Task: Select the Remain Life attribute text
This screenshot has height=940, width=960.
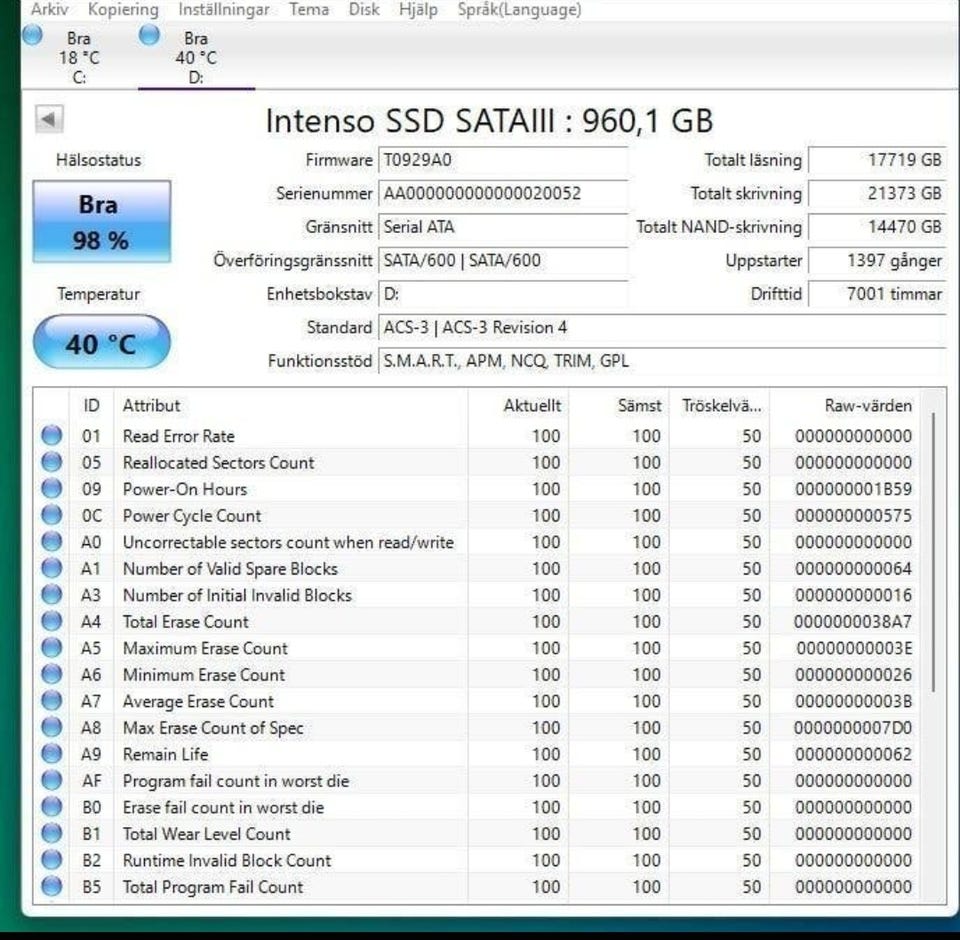Action: point(165,754)
